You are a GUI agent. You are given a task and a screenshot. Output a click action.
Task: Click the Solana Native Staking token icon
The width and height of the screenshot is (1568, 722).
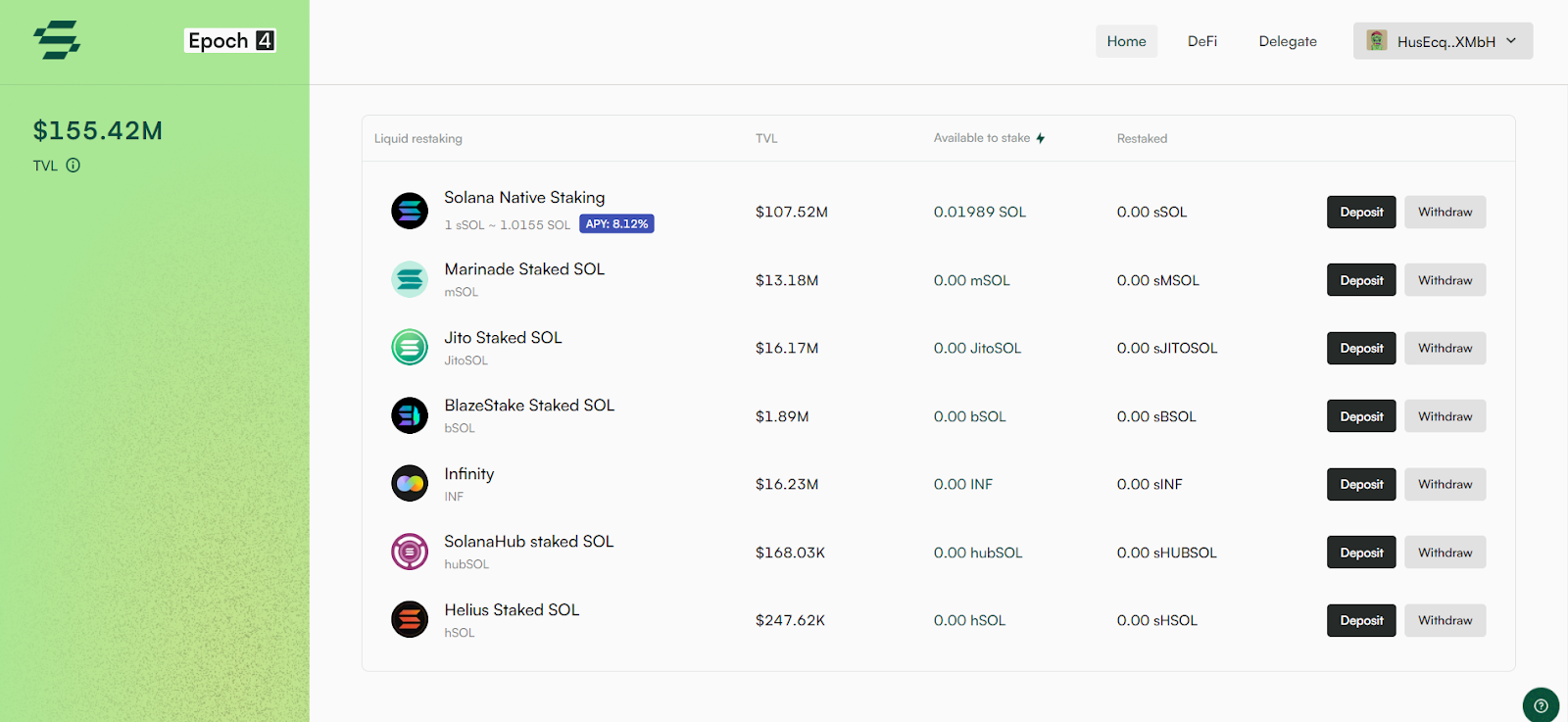point(410,211)
